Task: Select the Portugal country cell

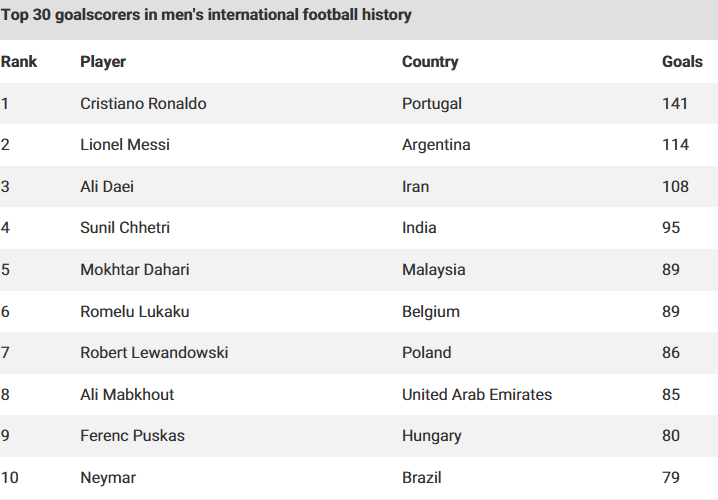Action: coord(432,104)
